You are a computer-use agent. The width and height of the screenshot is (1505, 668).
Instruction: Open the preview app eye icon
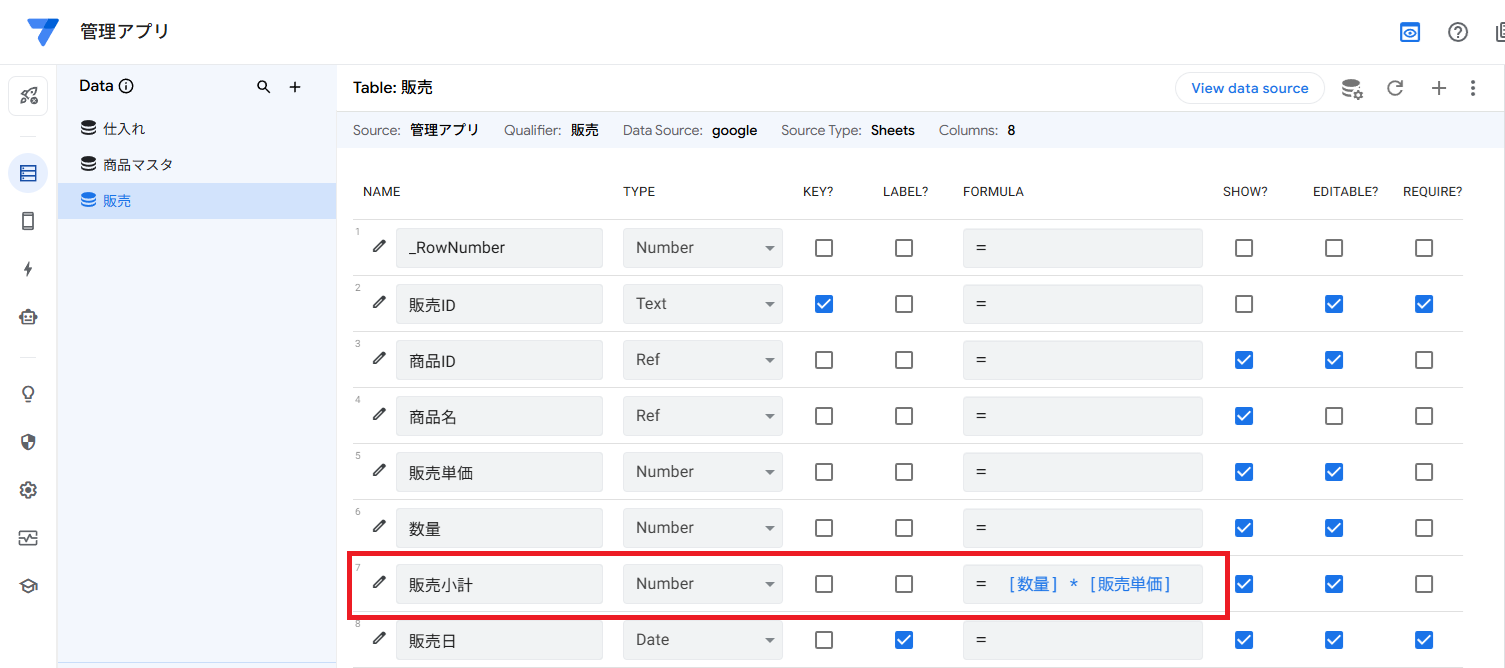coord(1410,32)
